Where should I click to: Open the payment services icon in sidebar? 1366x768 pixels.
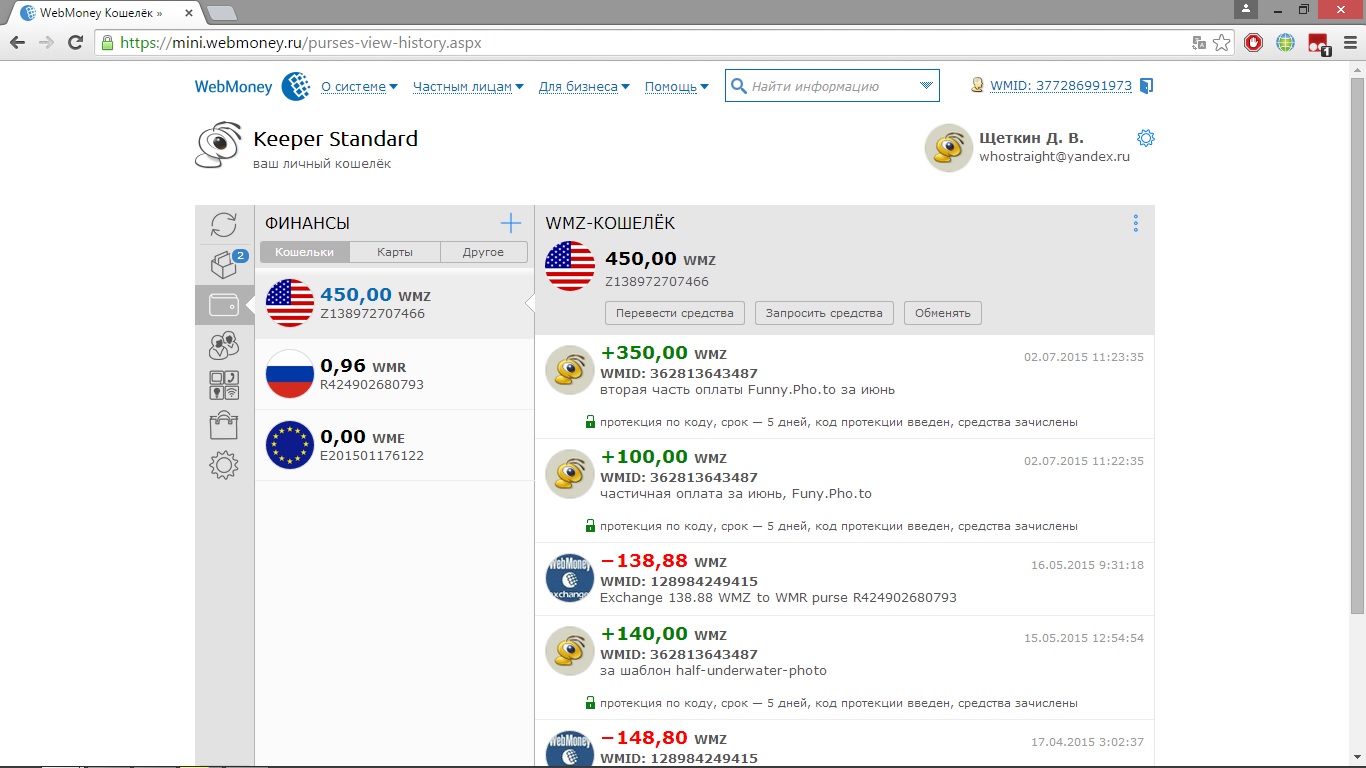pyautogui.click(x=224, y=385)
